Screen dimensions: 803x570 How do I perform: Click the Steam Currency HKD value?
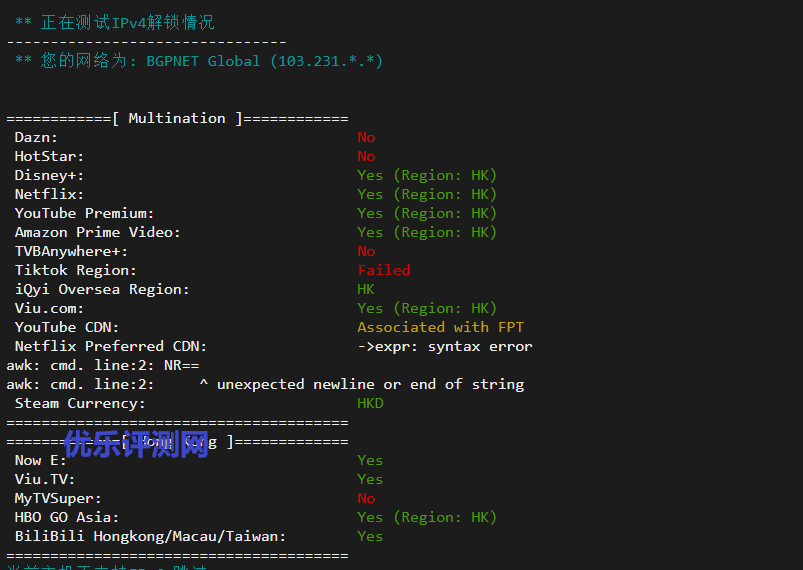tap(370, 403)
